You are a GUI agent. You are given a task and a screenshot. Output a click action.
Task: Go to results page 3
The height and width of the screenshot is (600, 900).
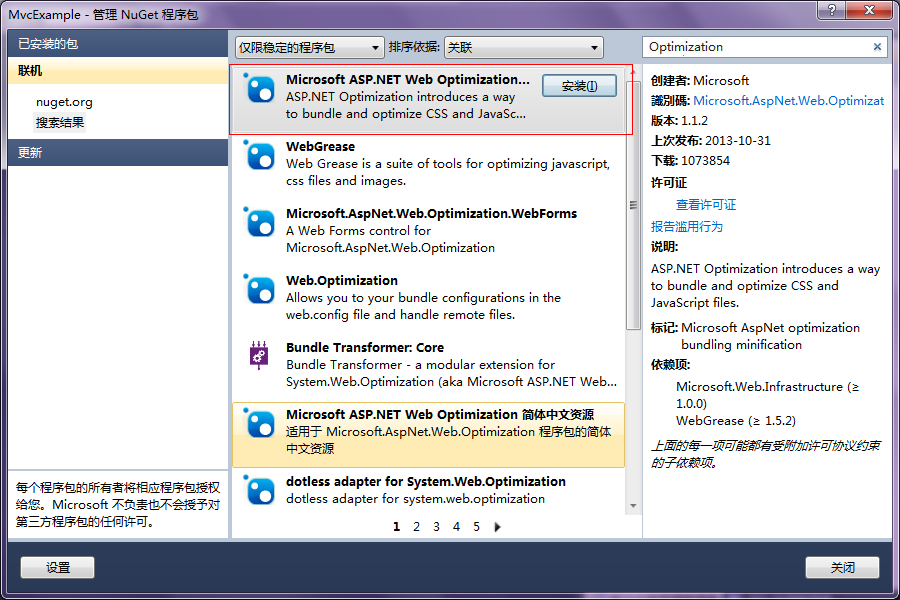tap(436, 527)
